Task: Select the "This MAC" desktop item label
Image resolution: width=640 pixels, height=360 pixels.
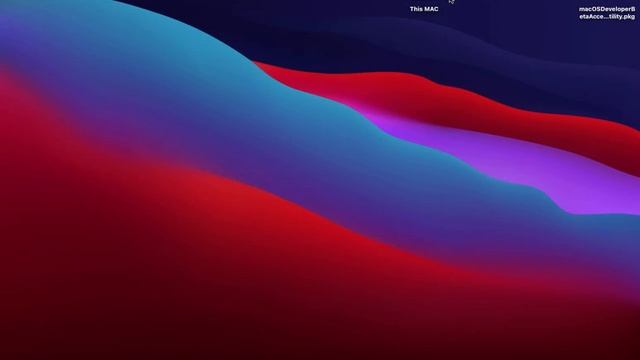Action: (424, 9)
